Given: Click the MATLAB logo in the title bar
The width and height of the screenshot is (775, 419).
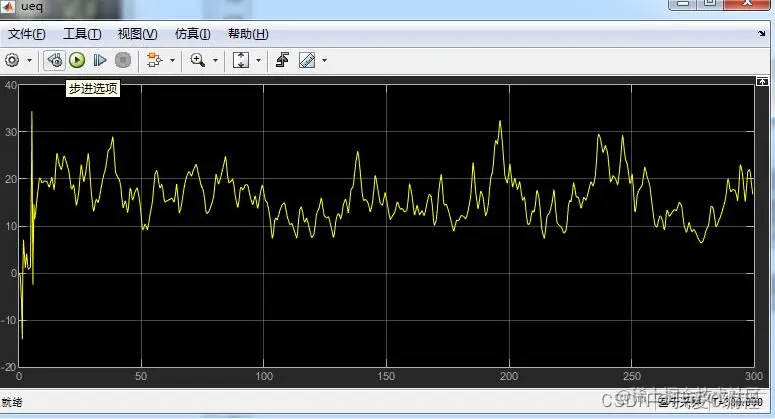Looking at the screenshot, I should (x=8, y=7).
